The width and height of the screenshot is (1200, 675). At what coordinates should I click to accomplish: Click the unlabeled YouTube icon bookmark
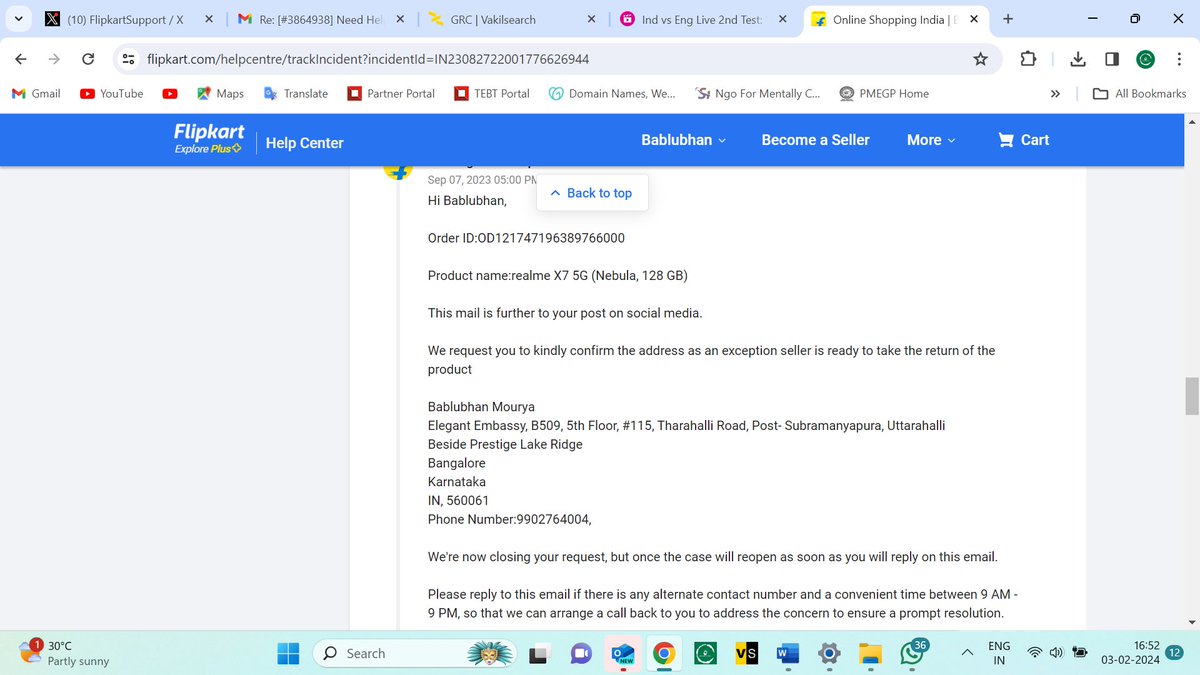(170, 93)
